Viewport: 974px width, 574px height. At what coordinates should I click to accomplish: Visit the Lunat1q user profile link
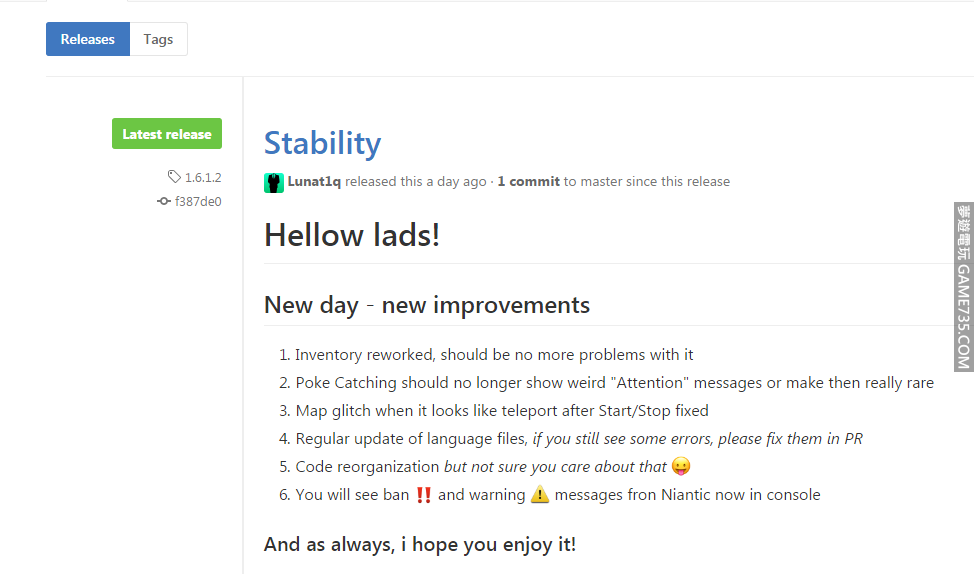tap(314, 182)
